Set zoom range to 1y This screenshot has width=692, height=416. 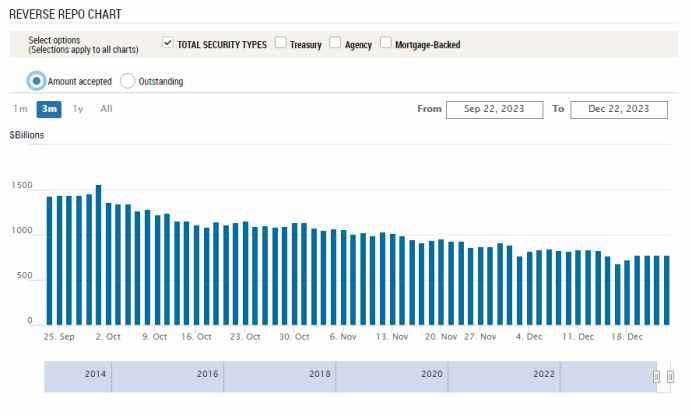pyautogui.click(x=78, y=109)
